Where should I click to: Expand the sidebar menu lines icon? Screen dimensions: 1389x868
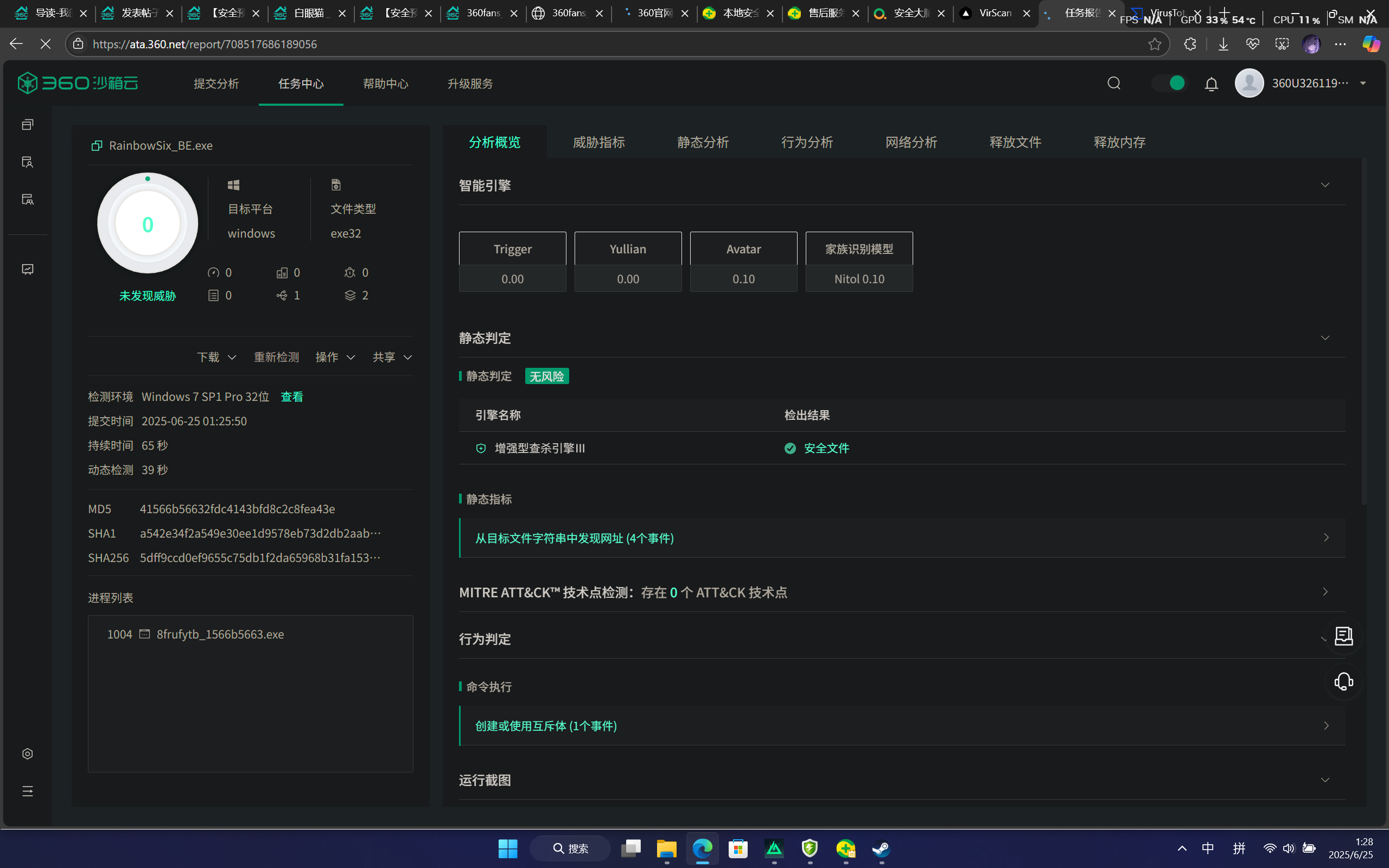coord(28,791)
